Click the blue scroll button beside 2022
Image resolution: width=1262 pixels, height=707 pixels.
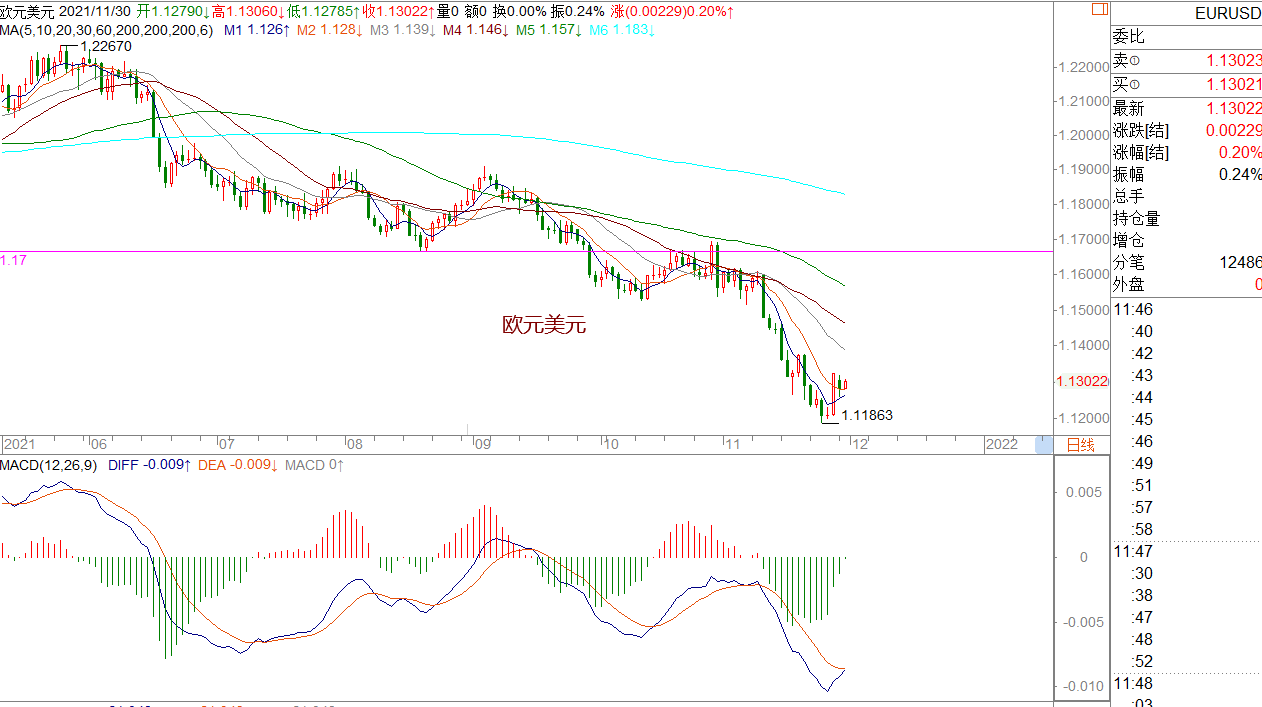[x=1044, y=444]
